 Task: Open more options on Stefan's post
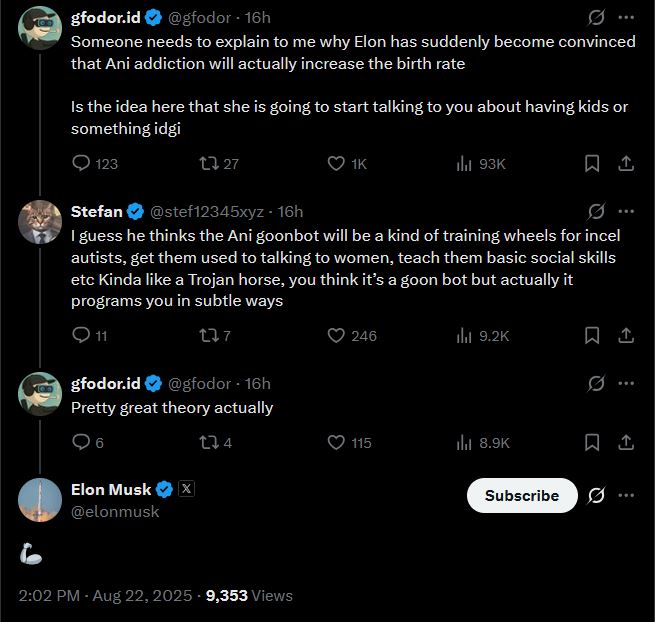point(627,211)
